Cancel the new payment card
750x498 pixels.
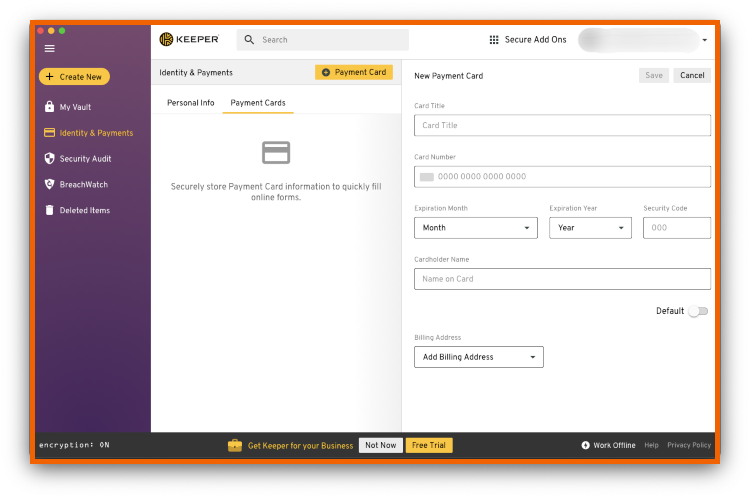pos(692,75)
